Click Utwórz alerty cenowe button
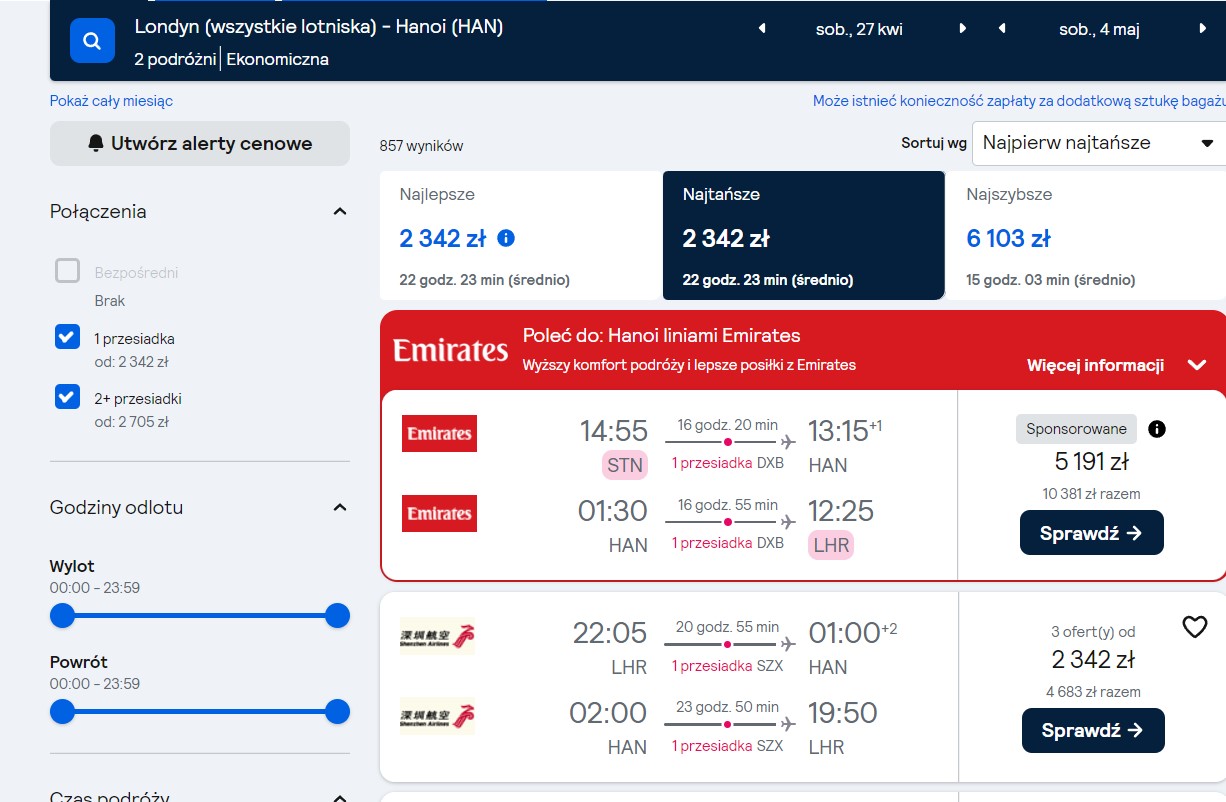 pyautogui.click(x=200, y=143)
